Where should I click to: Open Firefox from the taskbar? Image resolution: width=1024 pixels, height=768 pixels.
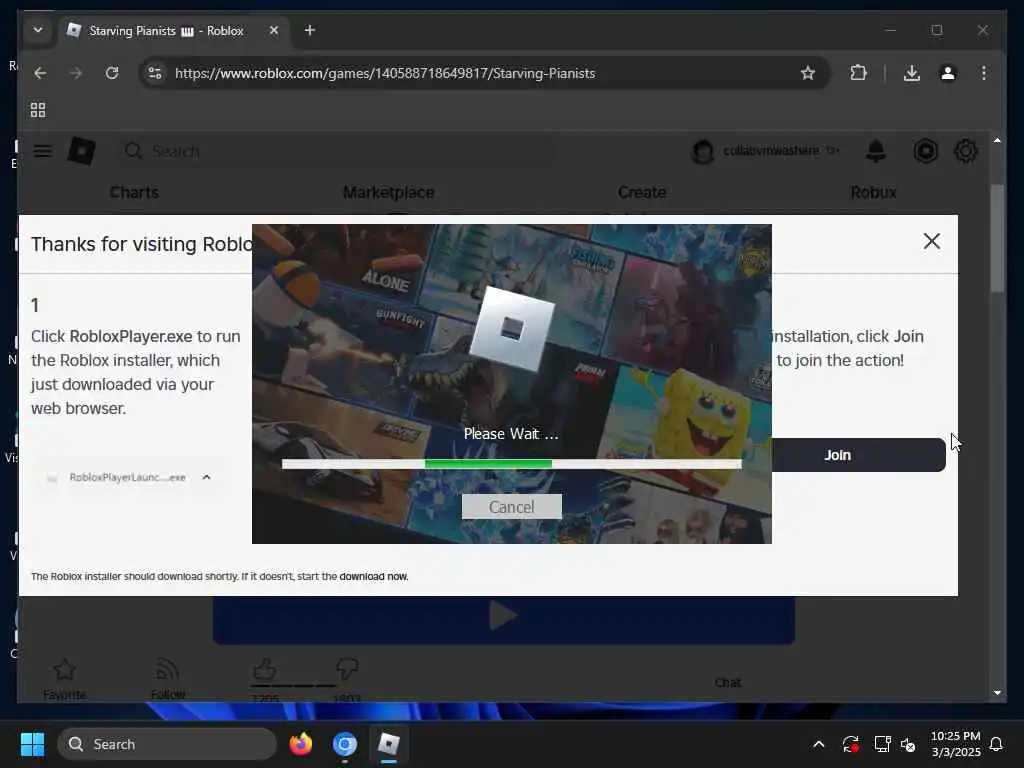pos(300,744)
